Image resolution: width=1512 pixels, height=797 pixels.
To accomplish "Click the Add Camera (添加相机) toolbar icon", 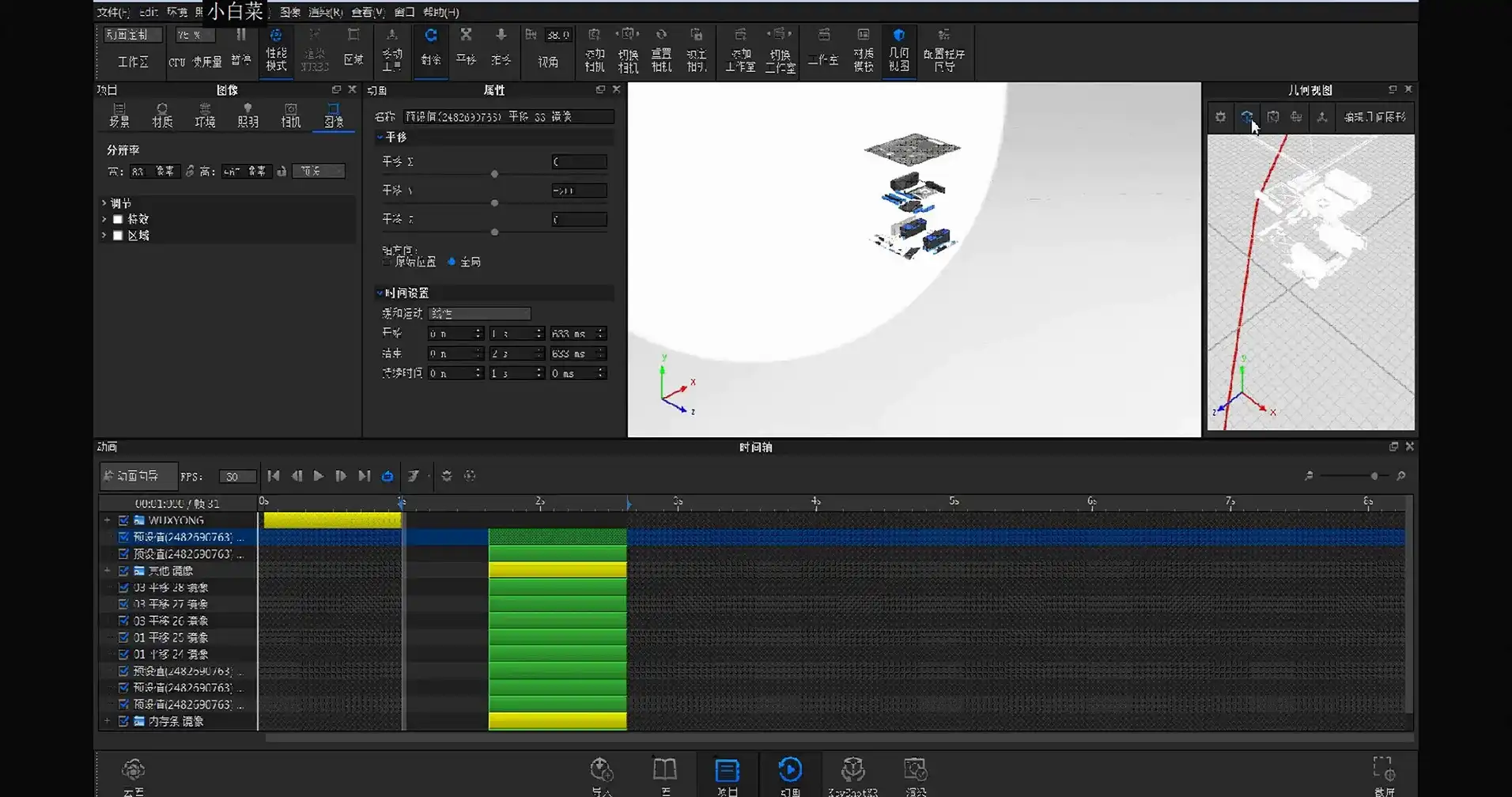I will 594,49.
